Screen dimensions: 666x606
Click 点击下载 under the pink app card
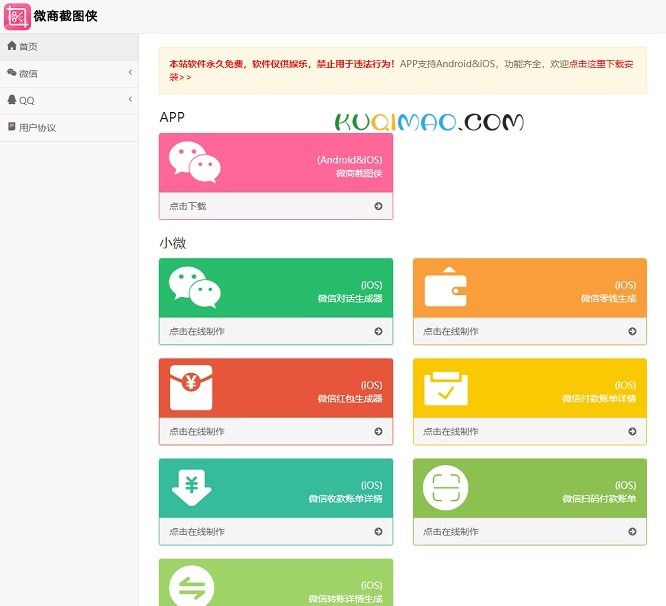pos(188,206)
